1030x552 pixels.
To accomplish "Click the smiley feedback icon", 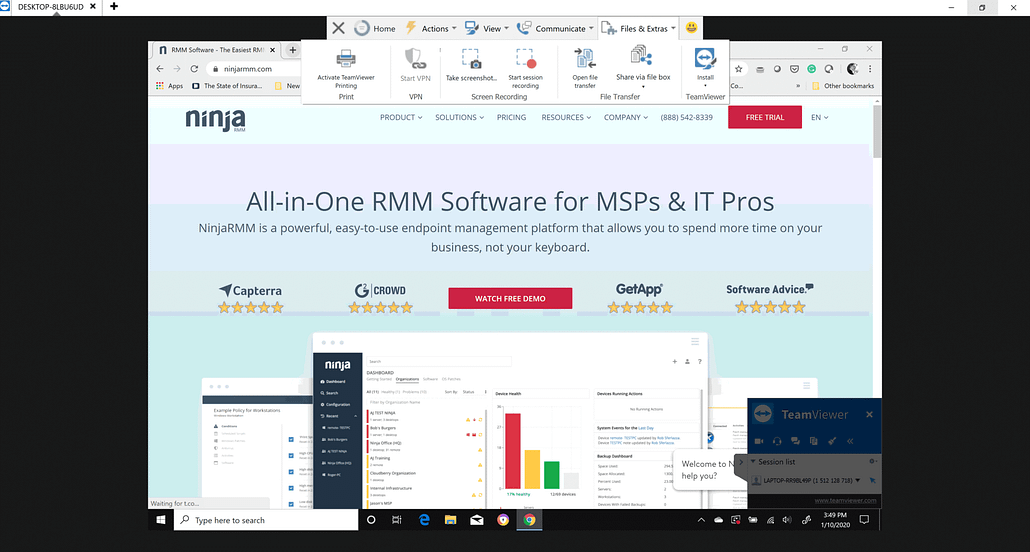I will click(x=691, y=28).
